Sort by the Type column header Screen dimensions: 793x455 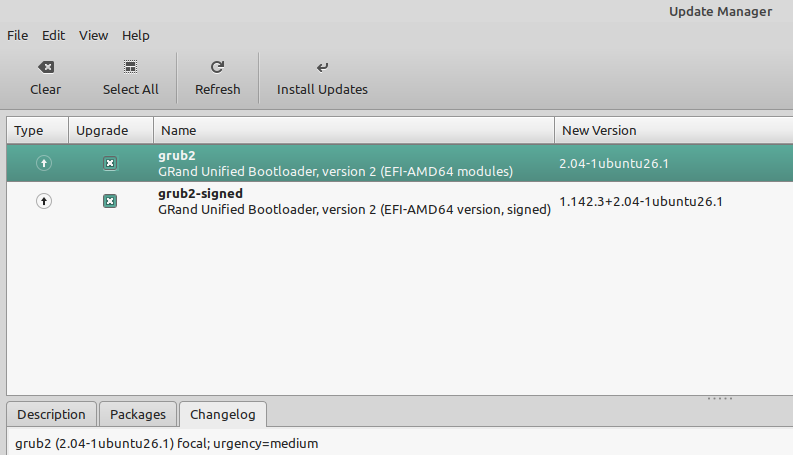(x=37, y=130)
